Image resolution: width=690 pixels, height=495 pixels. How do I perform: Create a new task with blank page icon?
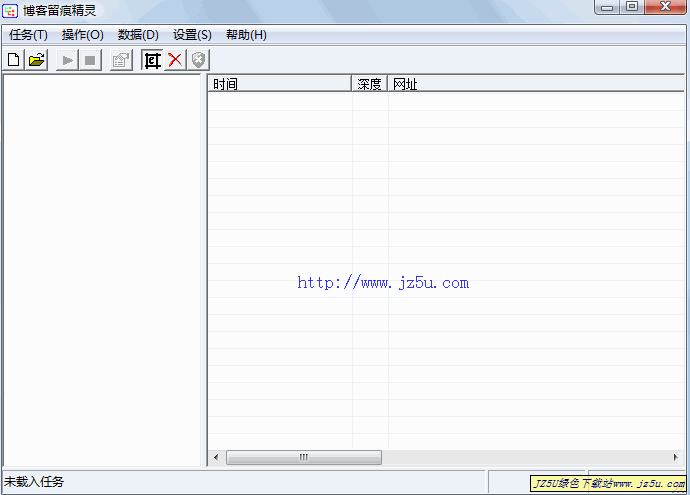tap(14, 60)
